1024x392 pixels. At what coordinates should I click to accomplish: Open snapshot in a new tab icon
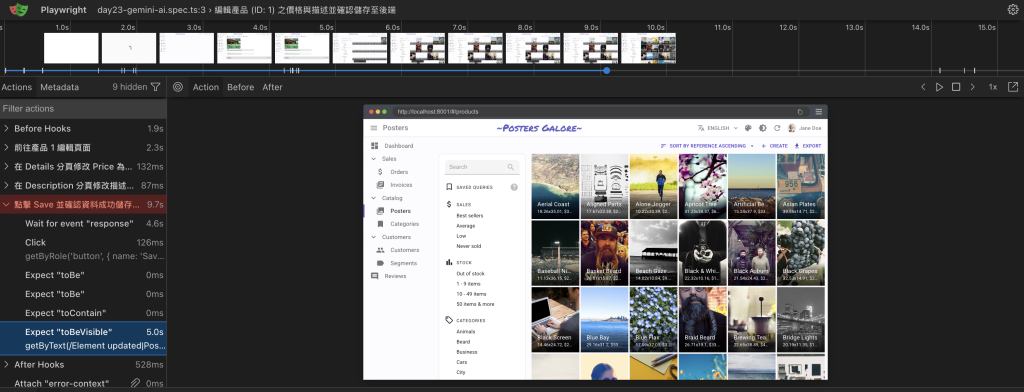1013,87
